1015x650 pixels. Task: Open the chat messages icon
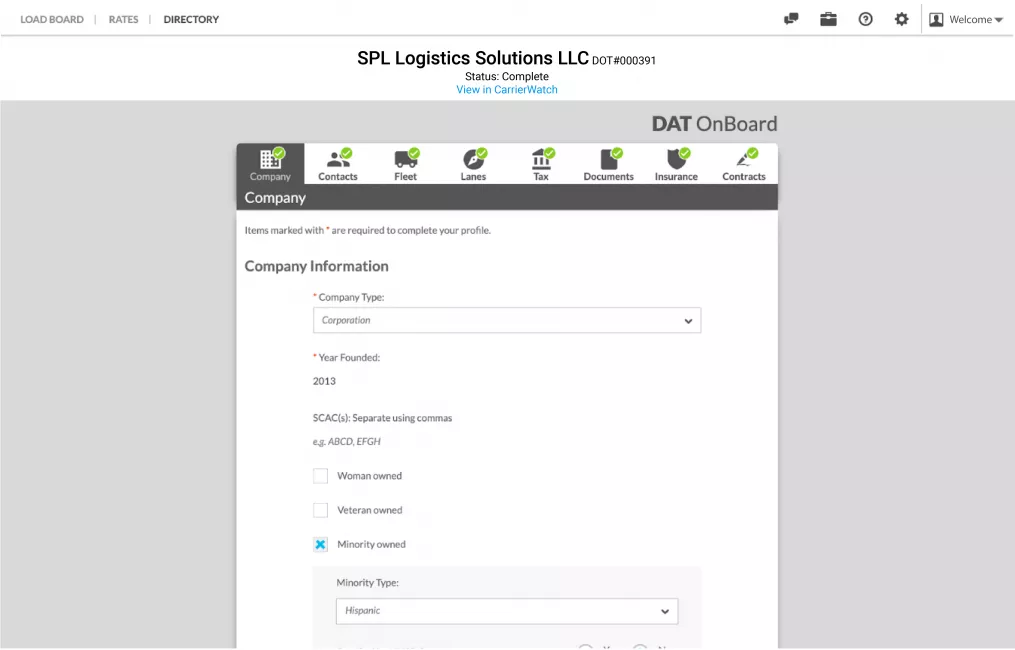pos(791,19)
